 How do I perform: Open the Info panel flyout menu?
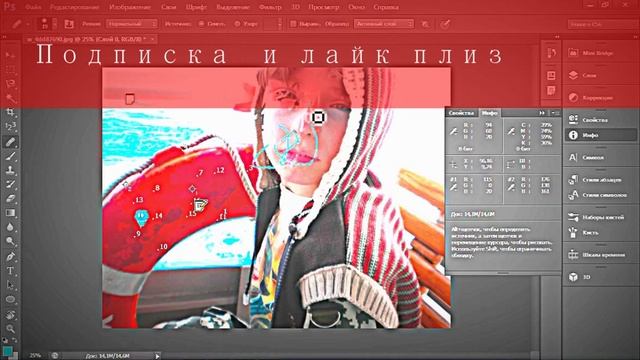pyautogui.click(x=556, y=113)
